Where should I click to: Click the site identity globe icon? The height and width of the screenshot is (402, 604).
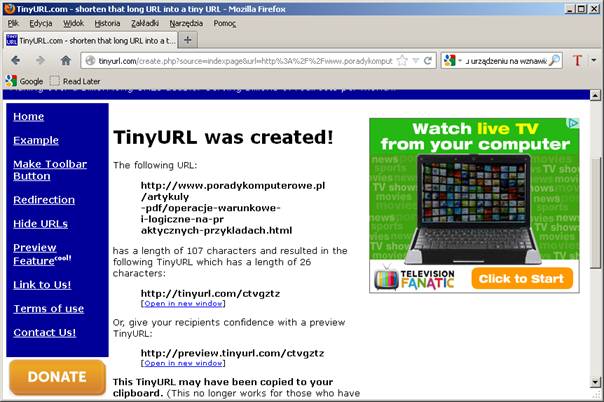90,61
